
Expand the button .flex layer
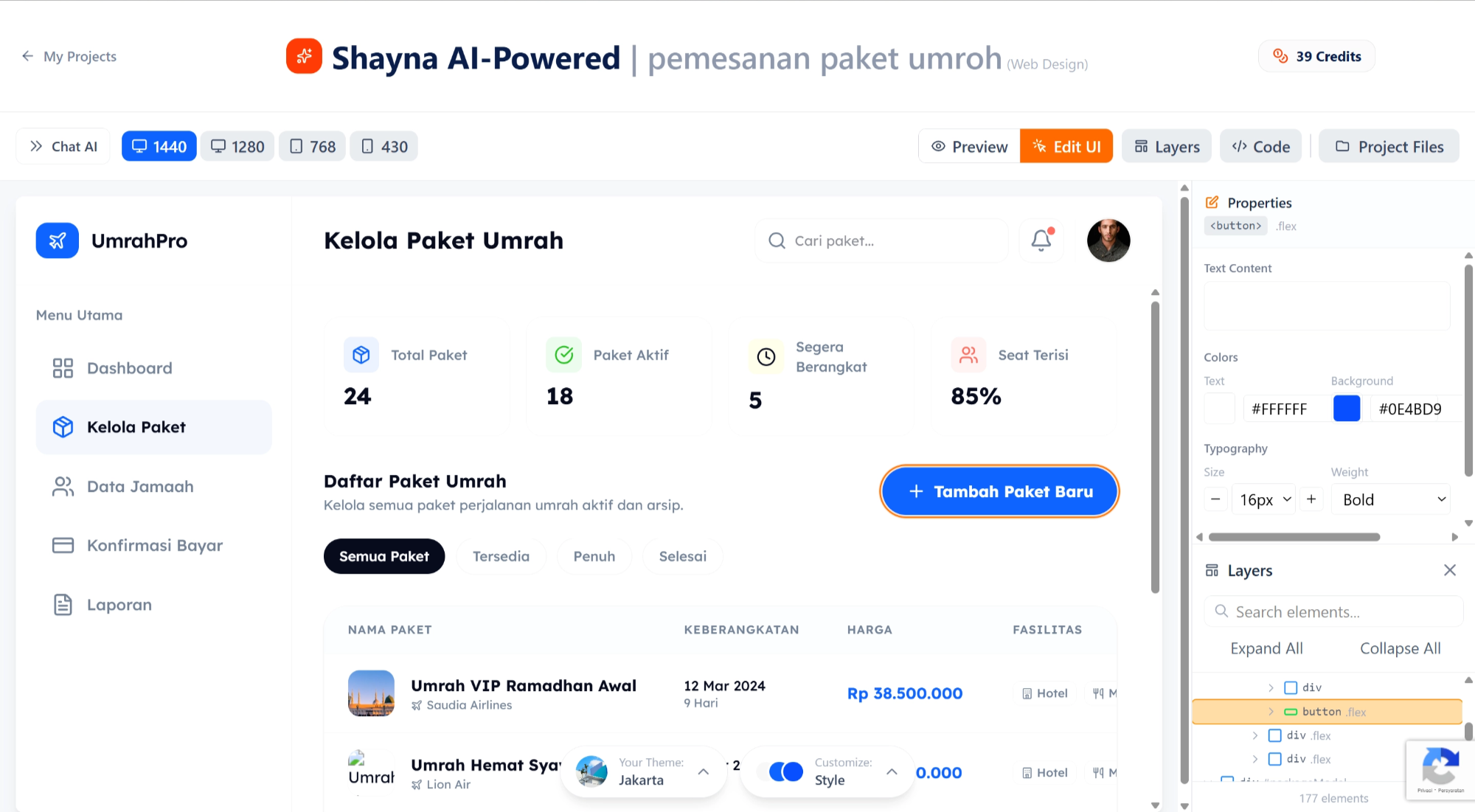[x=1271, y=711]
